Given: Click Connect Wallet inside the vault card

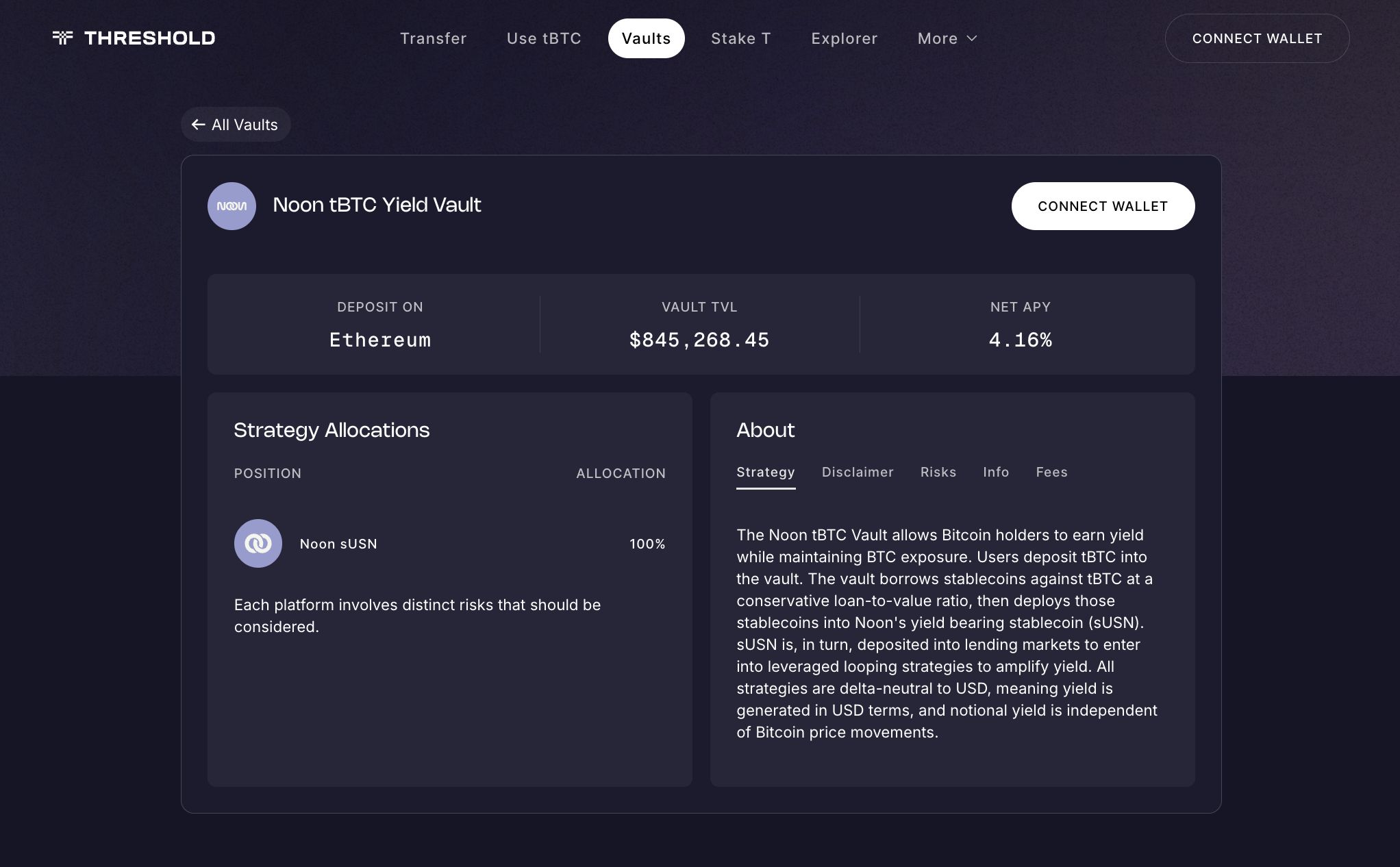Looking at the screenshot, I should pos(1103,205).
